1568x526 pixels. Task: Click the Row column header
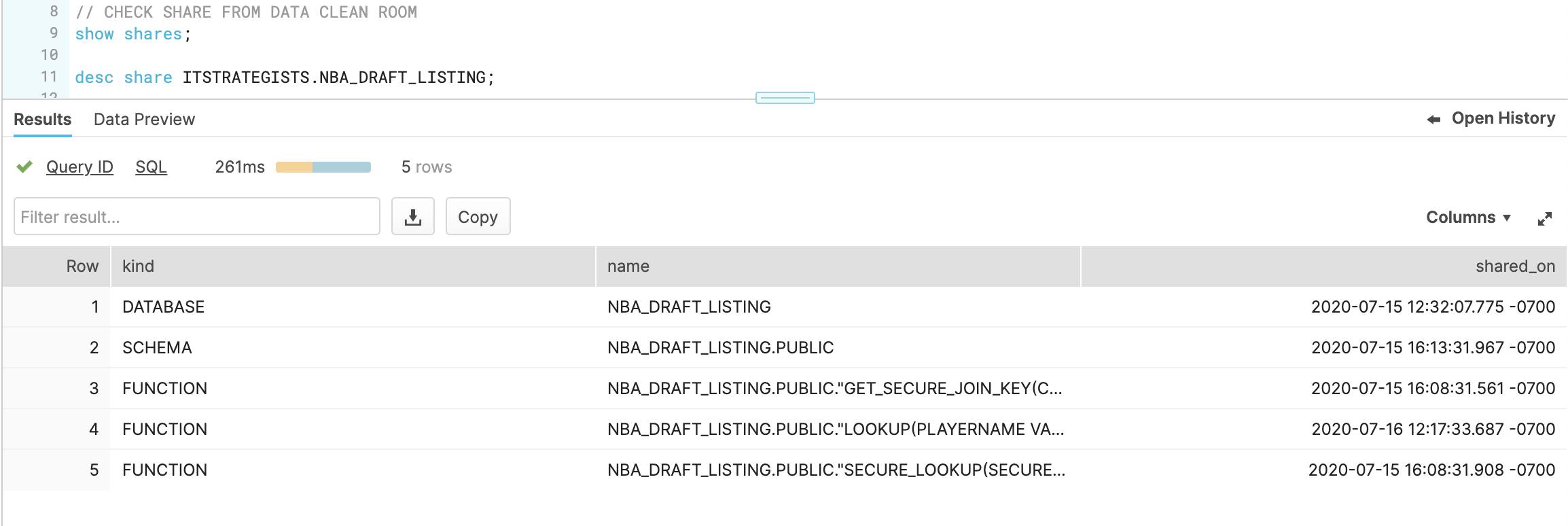56,266
